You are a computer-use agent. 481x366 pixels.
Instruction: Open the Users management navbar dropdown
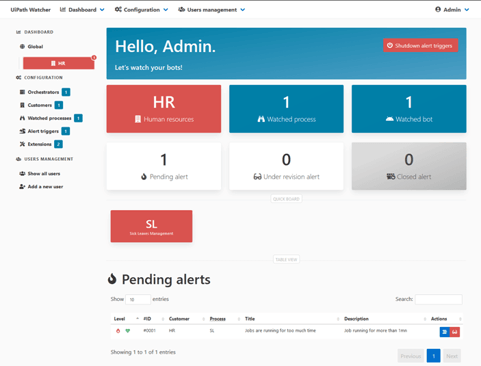(212, 10)
